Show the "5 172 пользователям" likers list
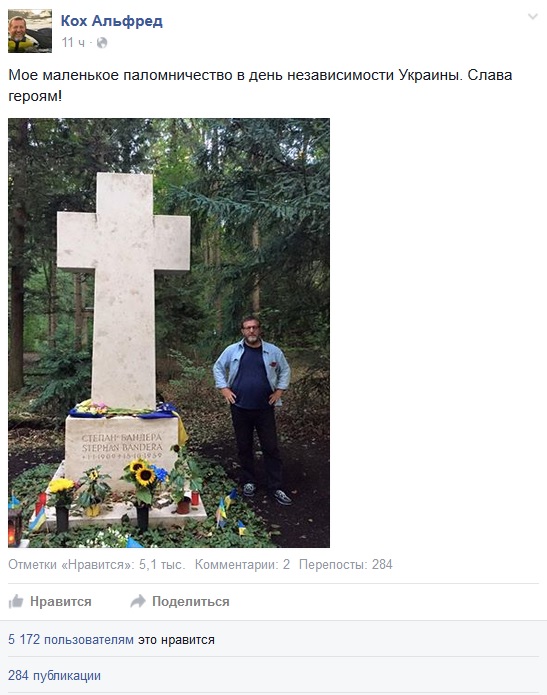This screenshot has height=695, width=547. click(71, 640)
